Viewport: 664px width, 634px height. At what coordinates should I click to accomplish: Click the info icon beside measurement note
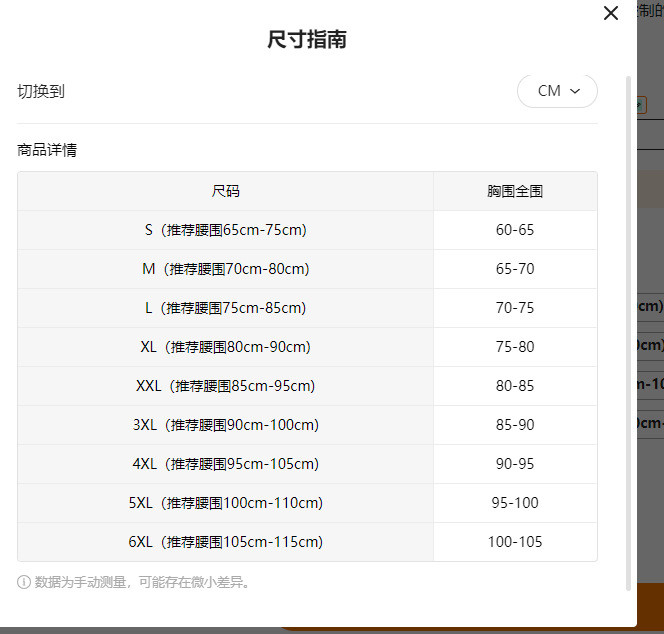24,582
